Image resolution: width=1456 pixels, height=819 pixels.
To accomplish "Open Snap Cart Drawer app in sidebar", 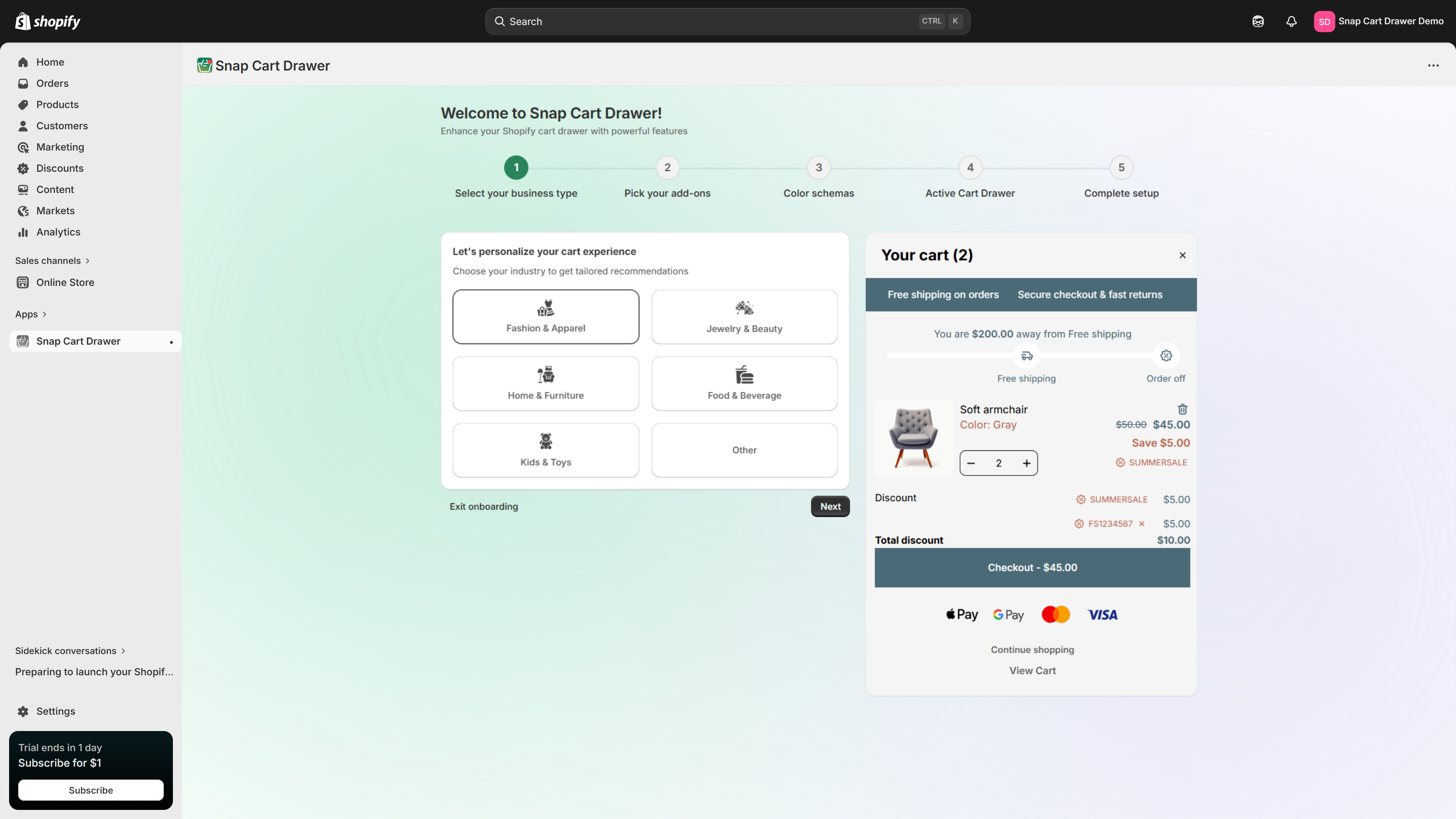I will pos(78,341).
